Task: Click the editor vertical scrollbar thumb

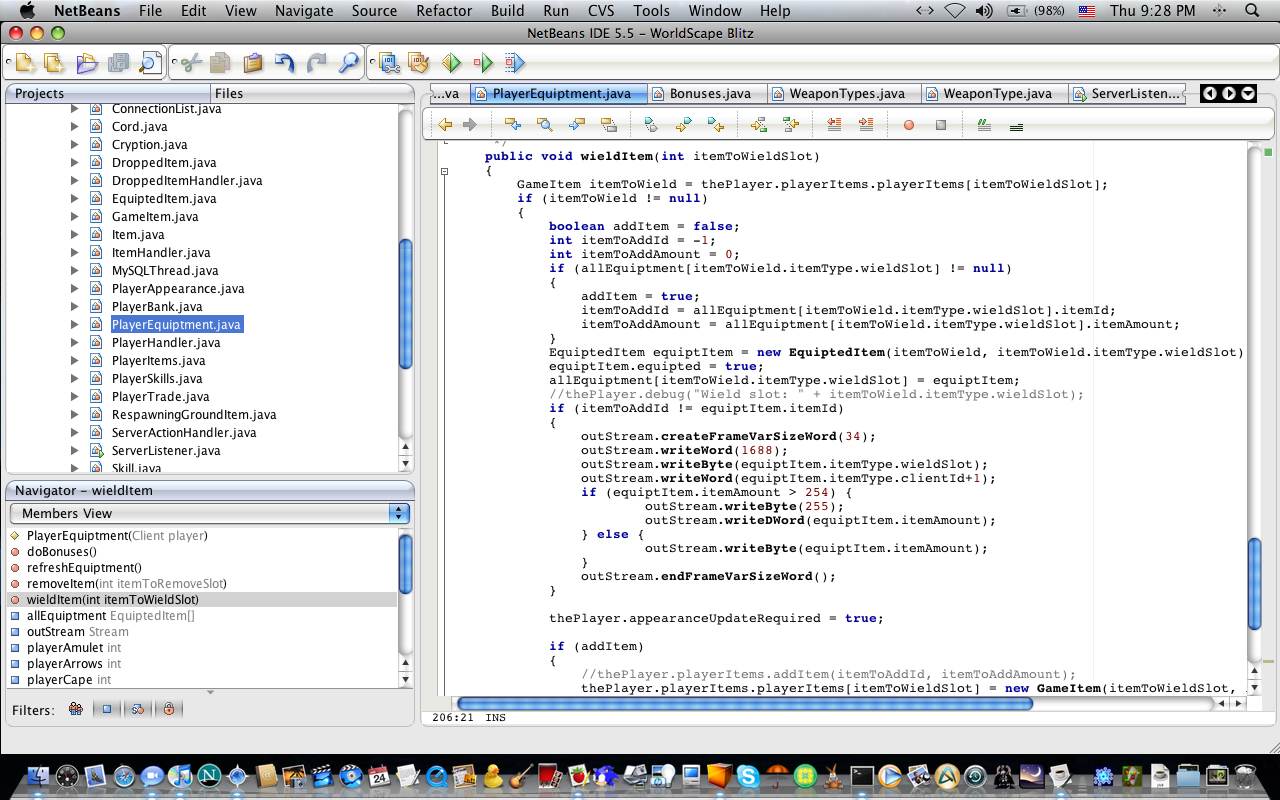Action: tap(1255, 583)
